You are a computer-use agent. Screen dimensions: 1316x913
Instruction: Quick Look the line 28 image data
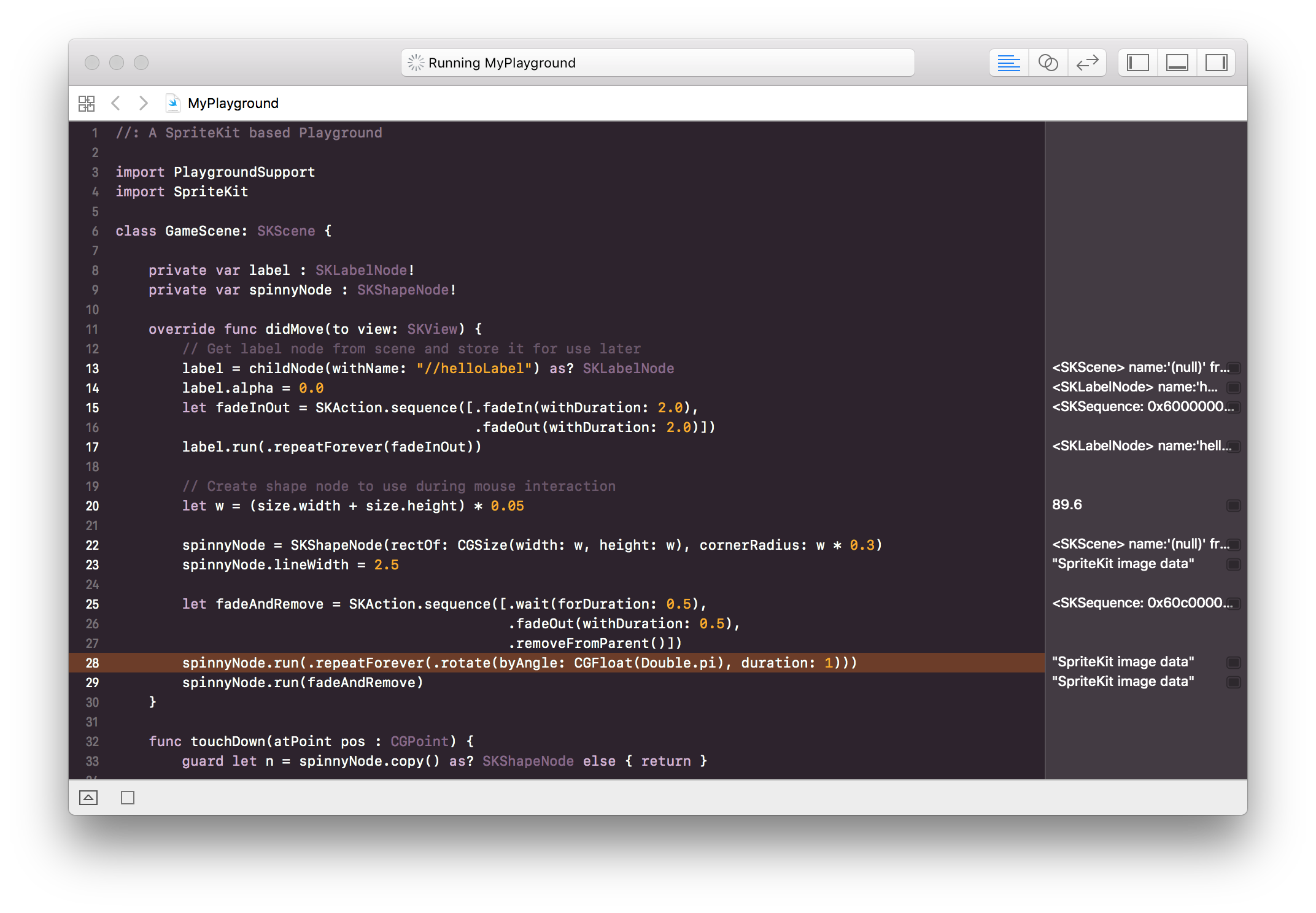1233,663
